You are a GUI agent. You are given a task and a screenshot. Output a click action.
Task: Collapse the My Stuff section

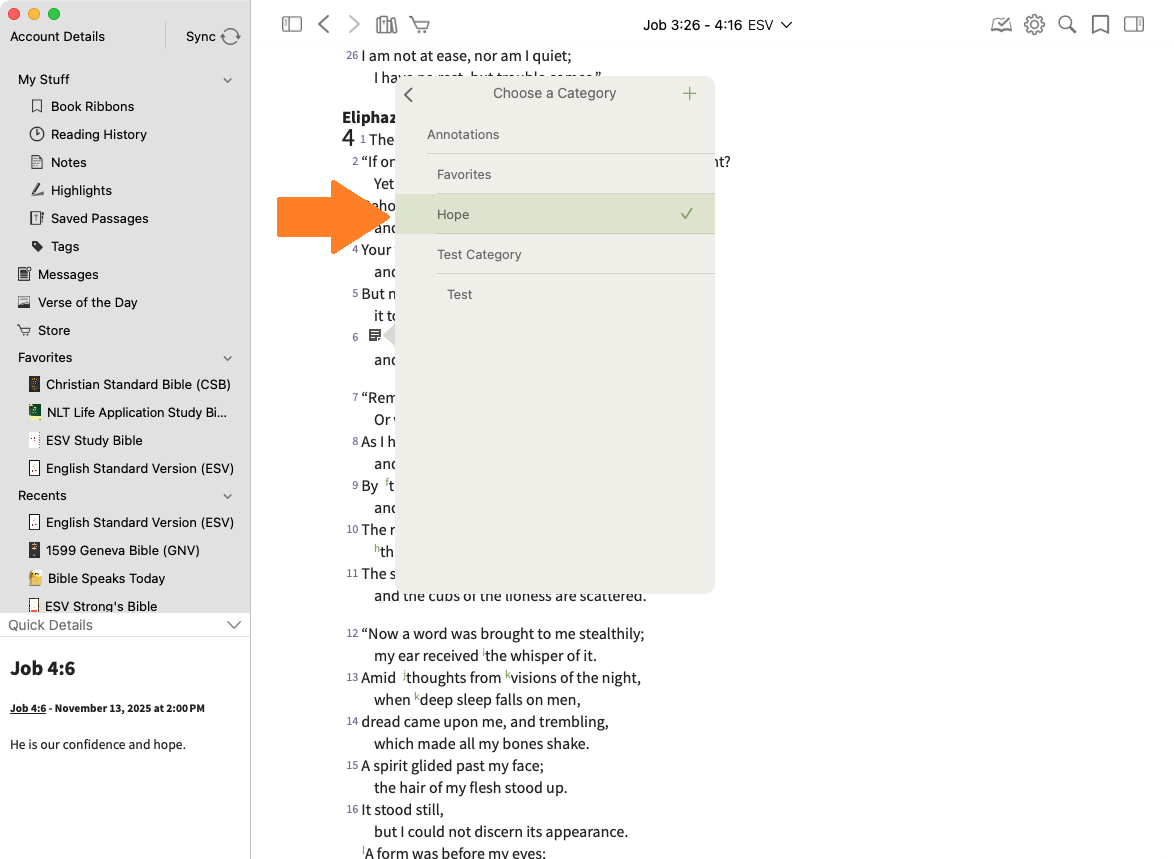click(228, 80)
